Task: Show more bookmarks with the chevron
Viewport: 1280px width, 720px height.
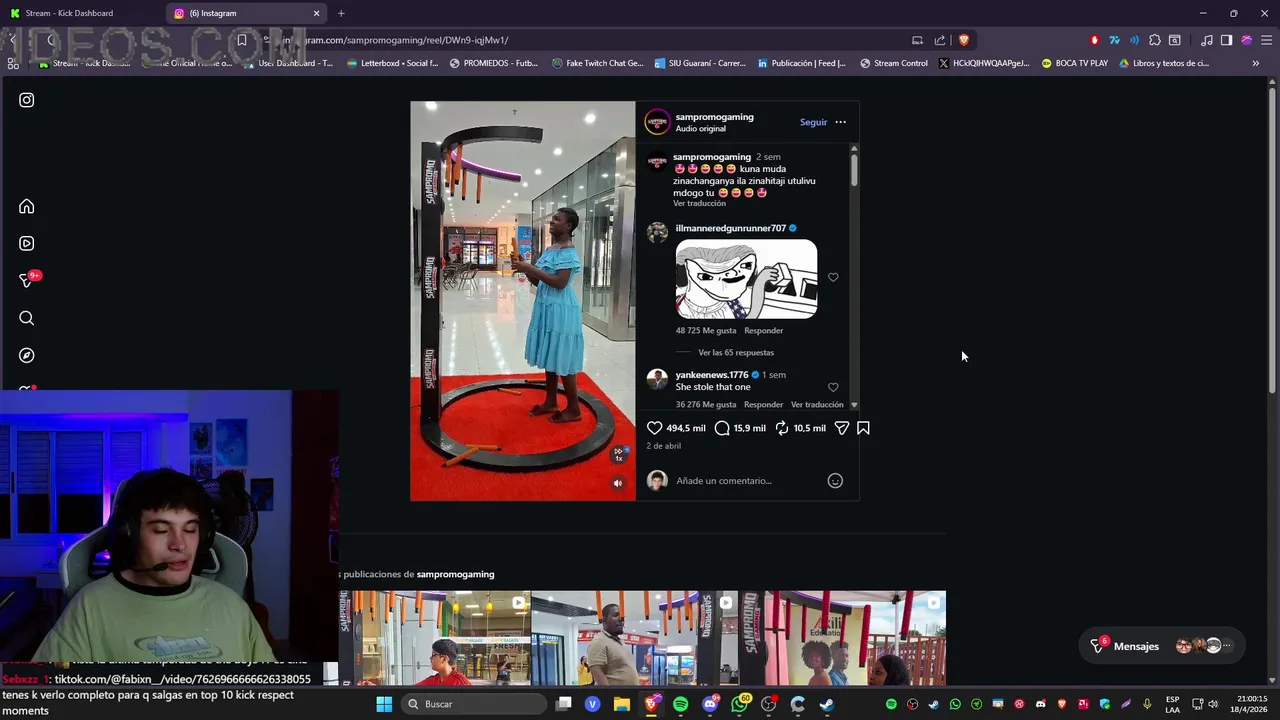Action: [1255, 63]
